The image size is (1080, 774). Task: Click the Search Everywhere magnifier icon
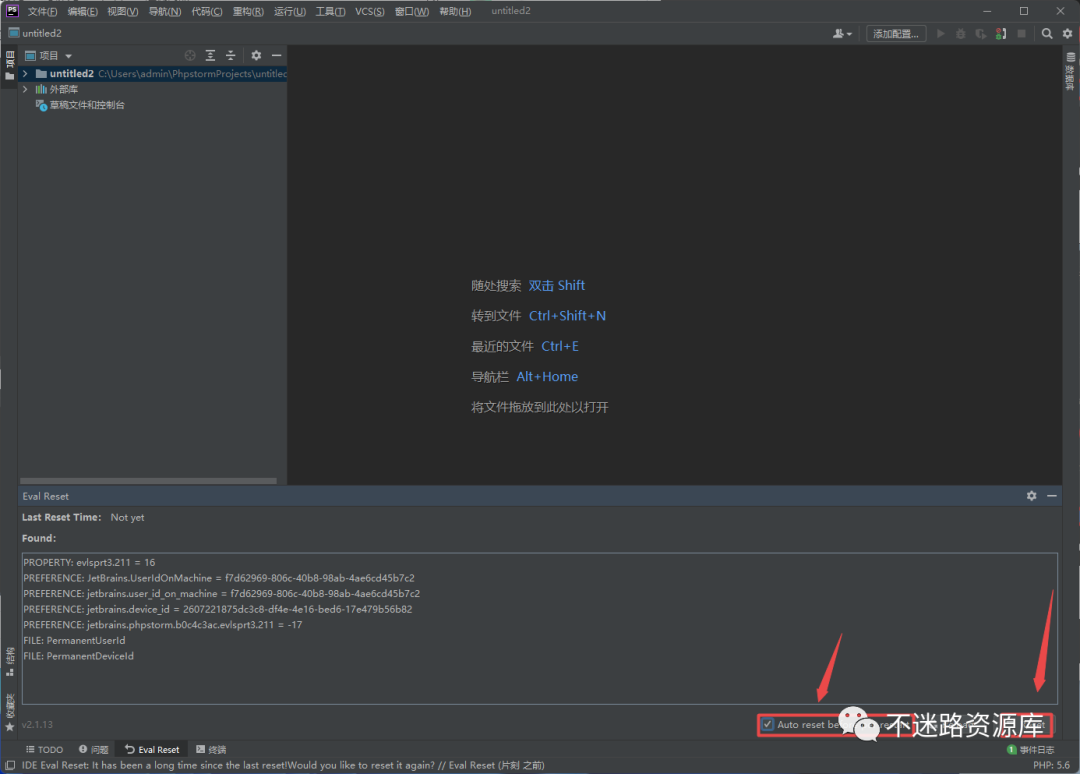(x=1047, y=33)
